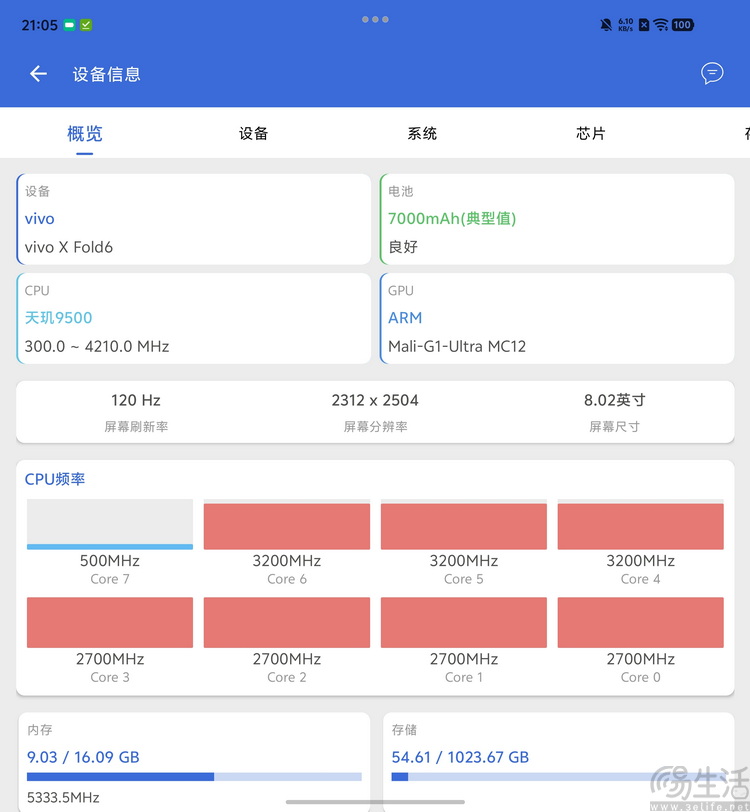Image resolution: width=750 pixels, height=812 pixels.
Task: Select the Core 2 frequency bar
Action: pos(287,622)
